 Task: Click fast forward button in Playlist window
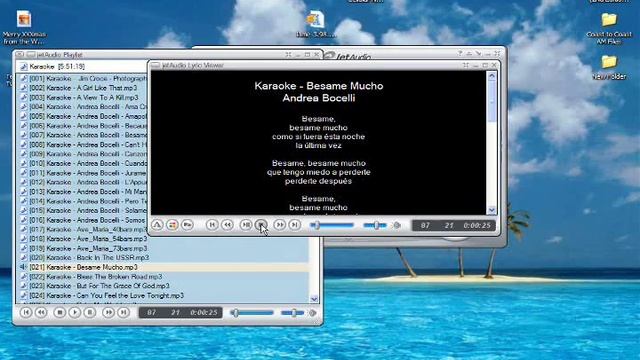[x=108, y=312]
